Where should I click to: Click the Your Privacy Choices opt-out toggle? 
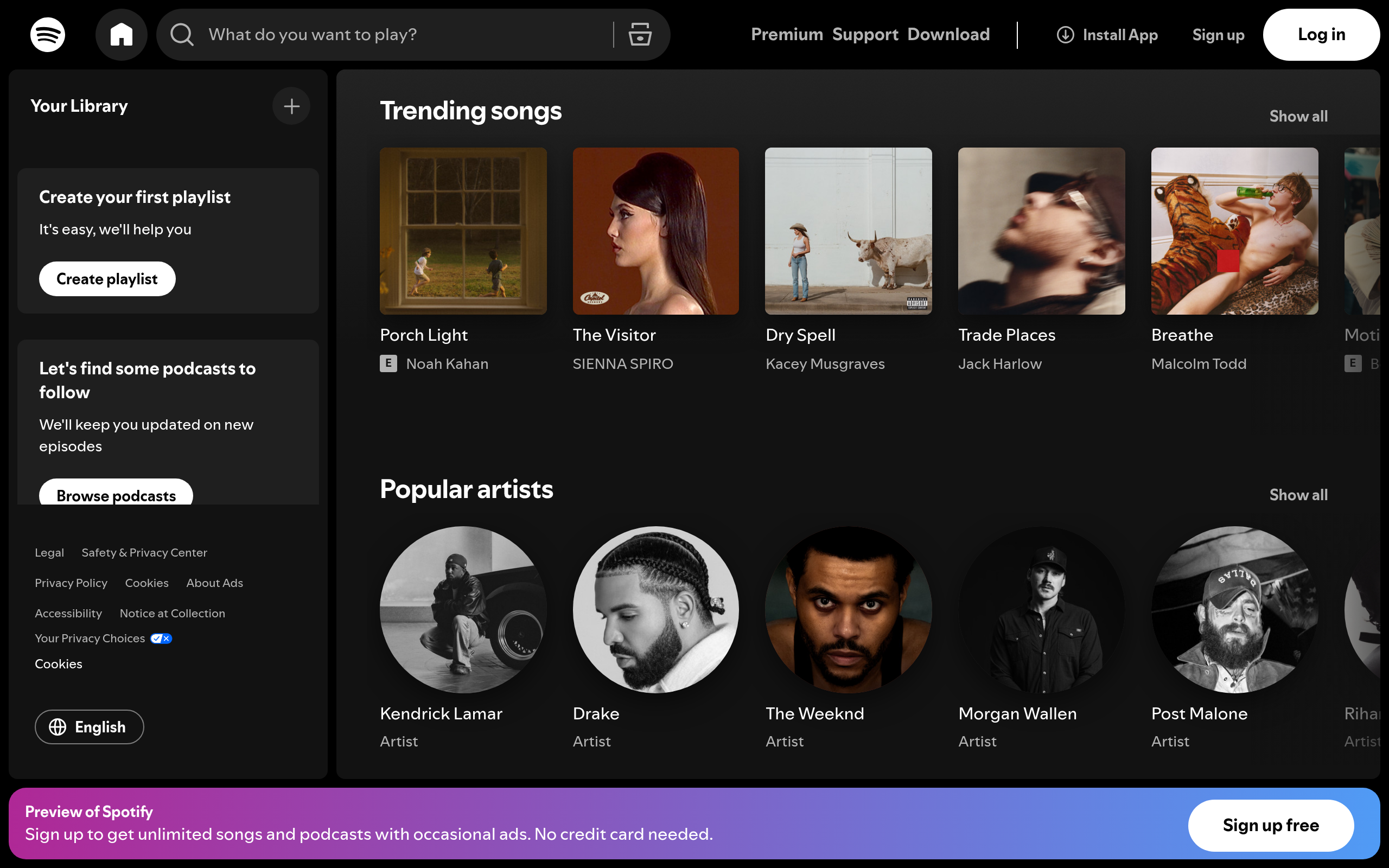click(160, 638)
